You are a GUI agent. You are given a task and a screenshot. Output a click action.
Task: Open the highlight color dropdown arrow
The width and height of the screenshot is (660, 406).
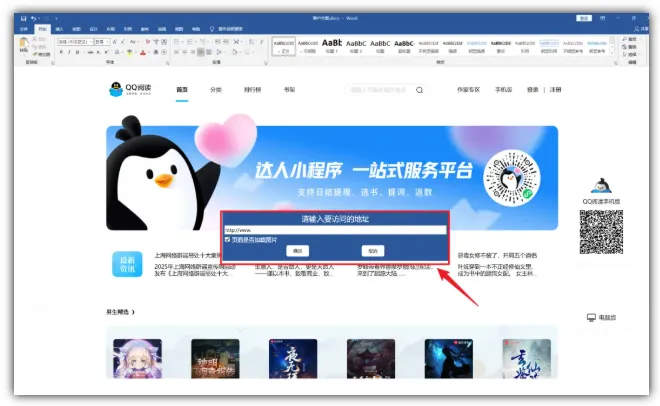[136, 52]
